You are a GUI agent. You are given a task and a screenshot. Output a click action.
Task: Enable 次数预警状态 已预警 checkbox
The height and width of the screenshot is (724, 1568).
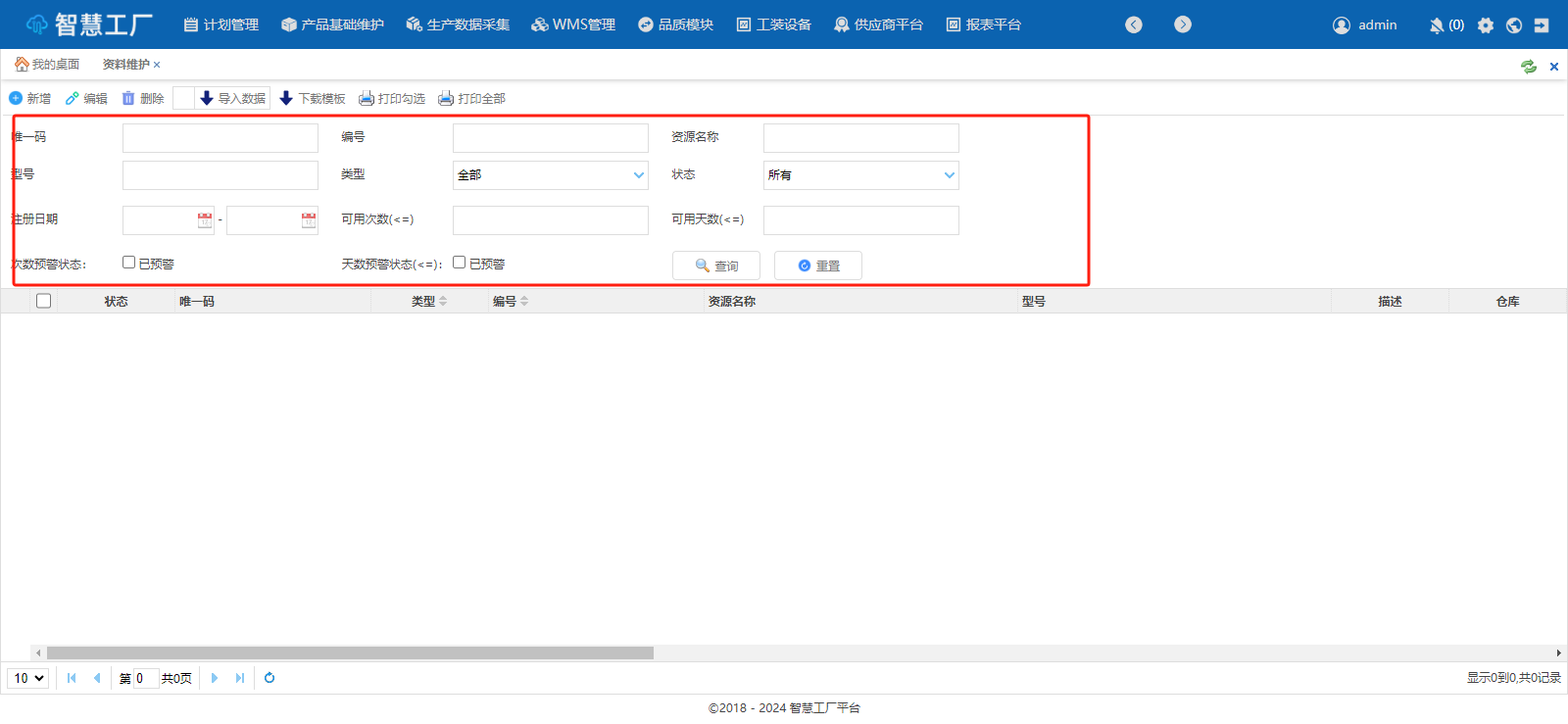128,263
